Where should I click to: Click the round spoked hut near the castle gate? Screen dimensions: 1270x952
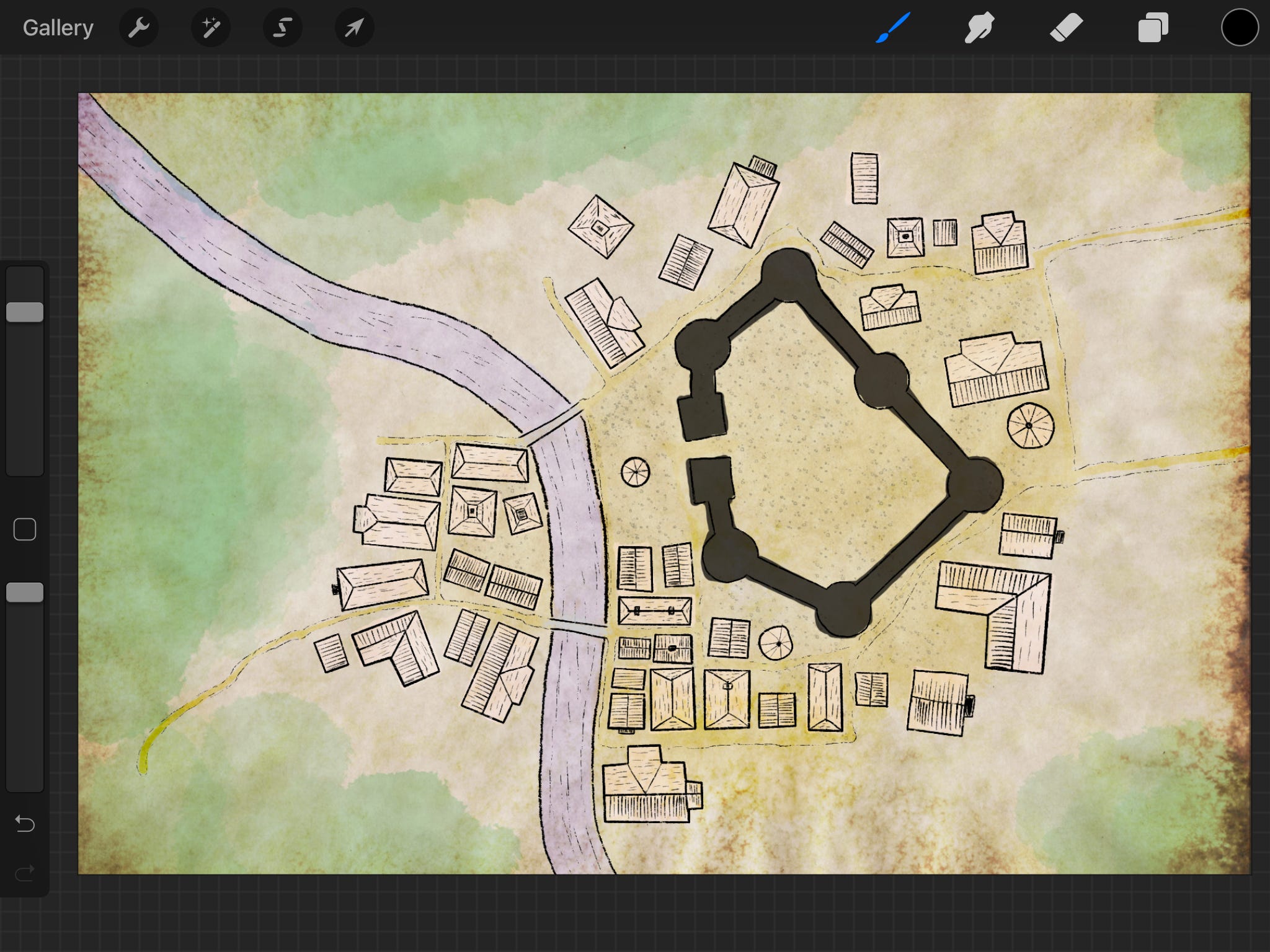[635, 472]
